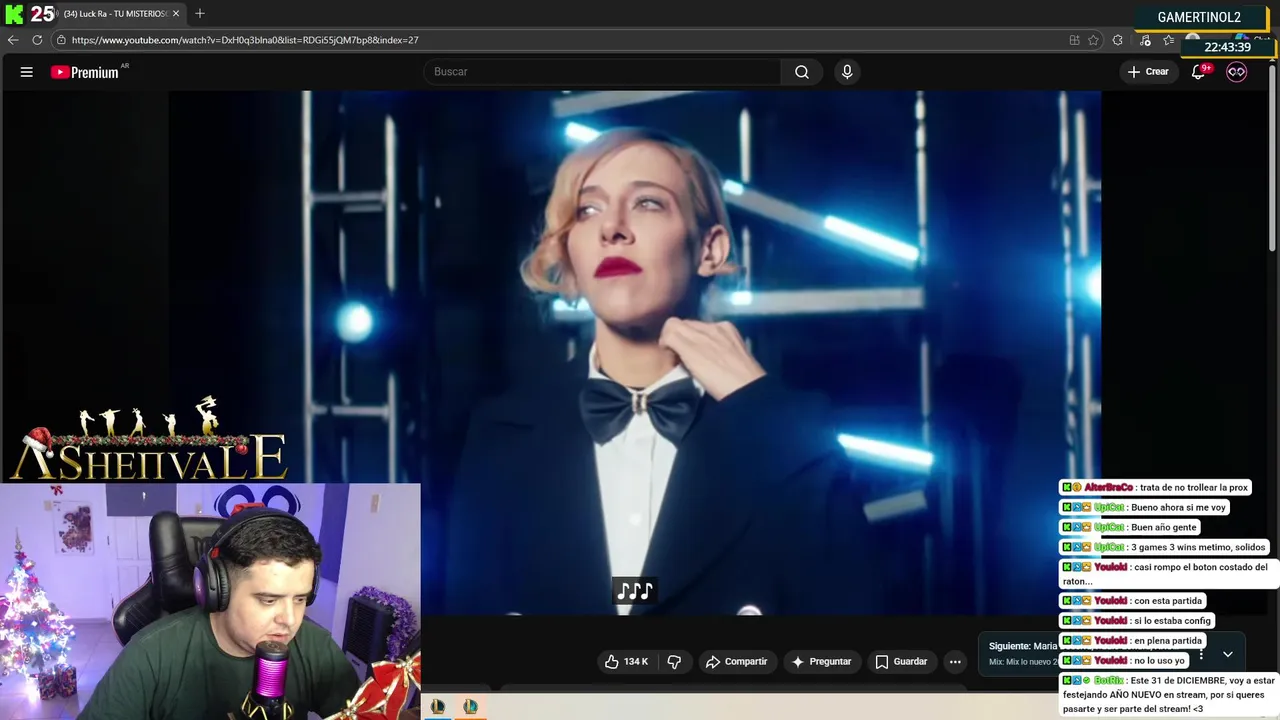Viewport: 1280px width, 720px height.
Task: Start voice search with the microphone
Action: tap(847, 72)
